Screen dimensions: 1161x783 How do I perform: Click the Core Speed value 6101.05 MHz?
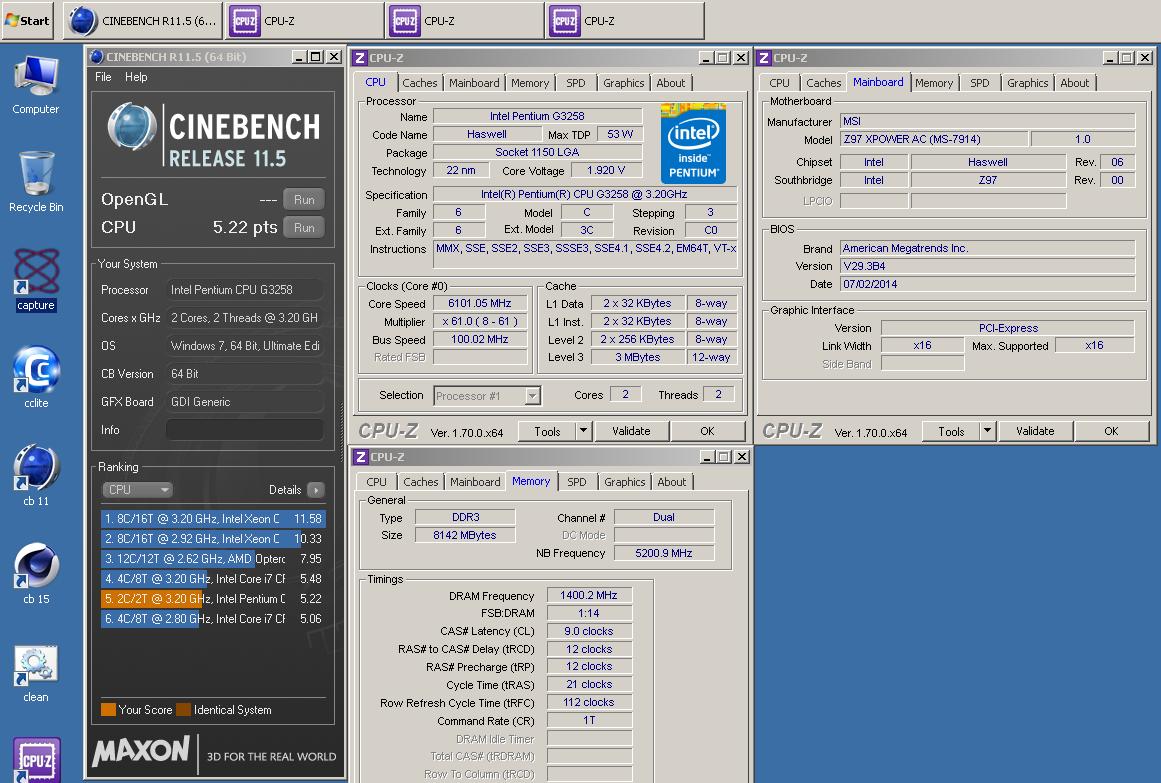tap(480, 303)
